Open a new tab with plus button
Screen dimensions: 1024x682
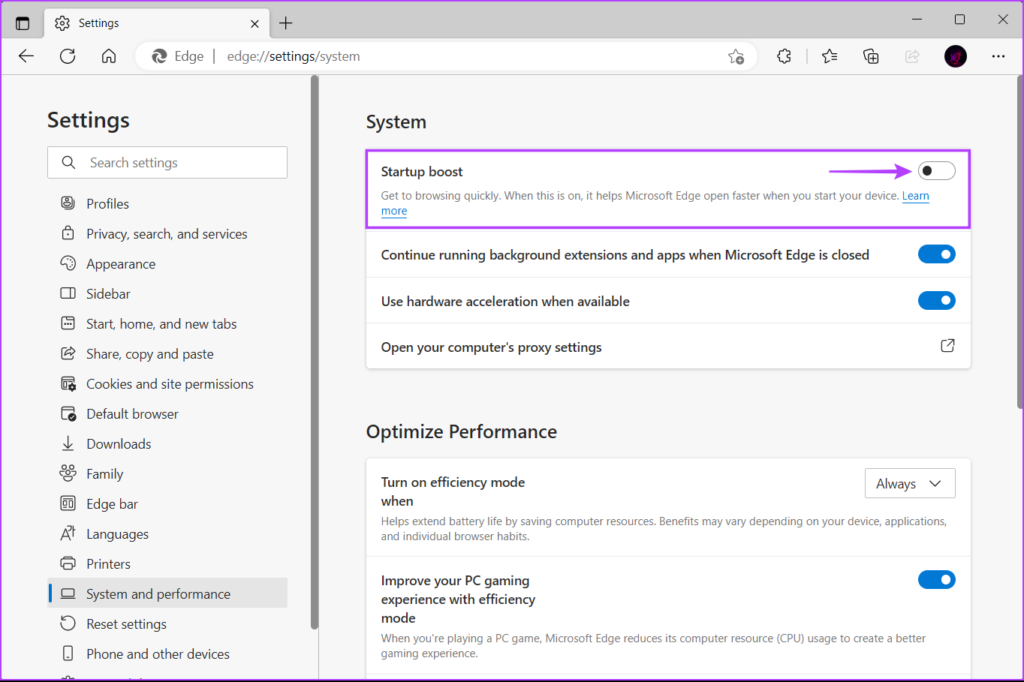point(285,24)
